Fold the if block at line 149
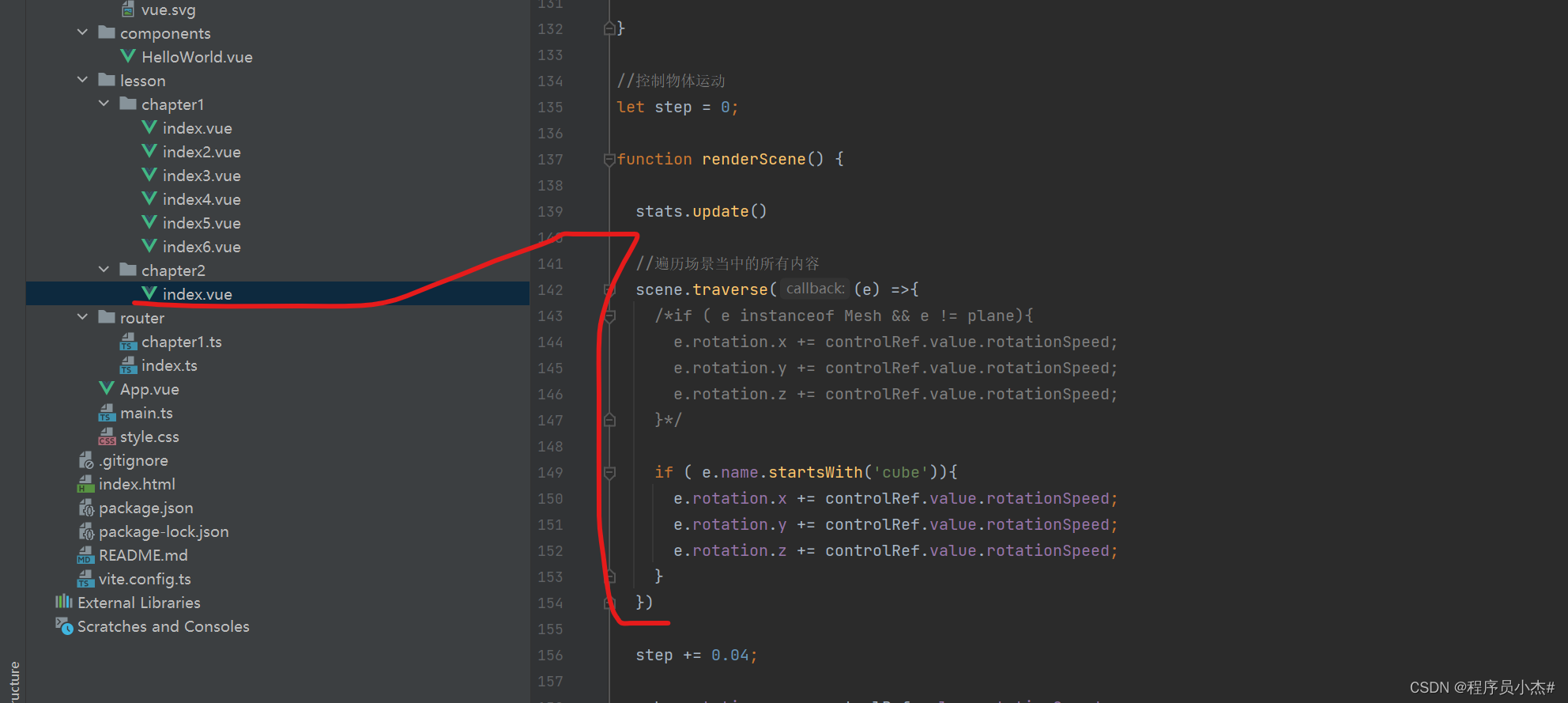This screenshot has width=1568, height=703. [x=609, y=473]
